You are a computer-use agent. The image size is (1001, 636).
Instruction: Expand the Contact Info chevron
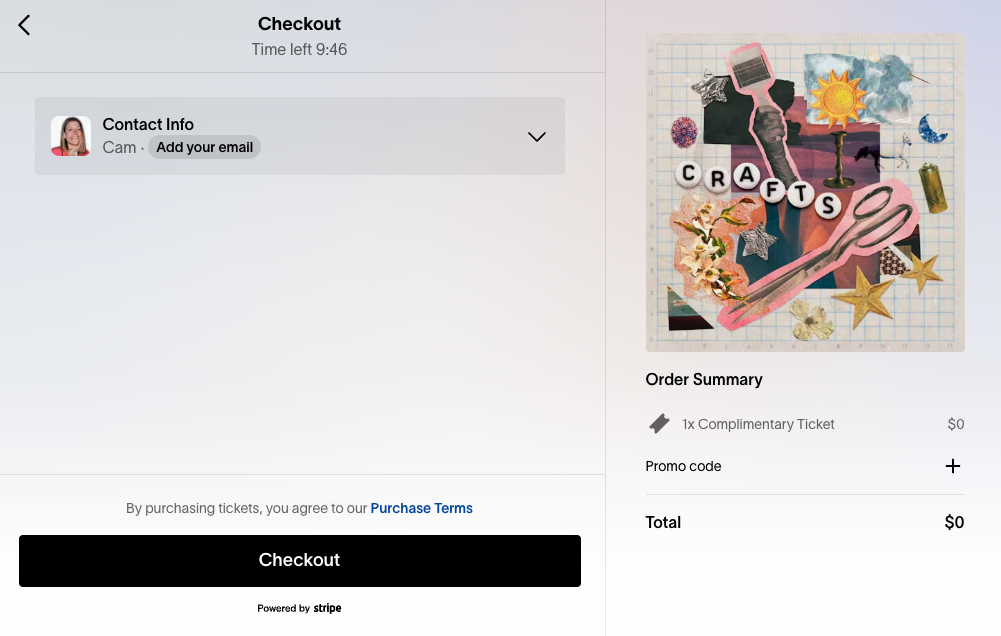[x=537, y=137]
